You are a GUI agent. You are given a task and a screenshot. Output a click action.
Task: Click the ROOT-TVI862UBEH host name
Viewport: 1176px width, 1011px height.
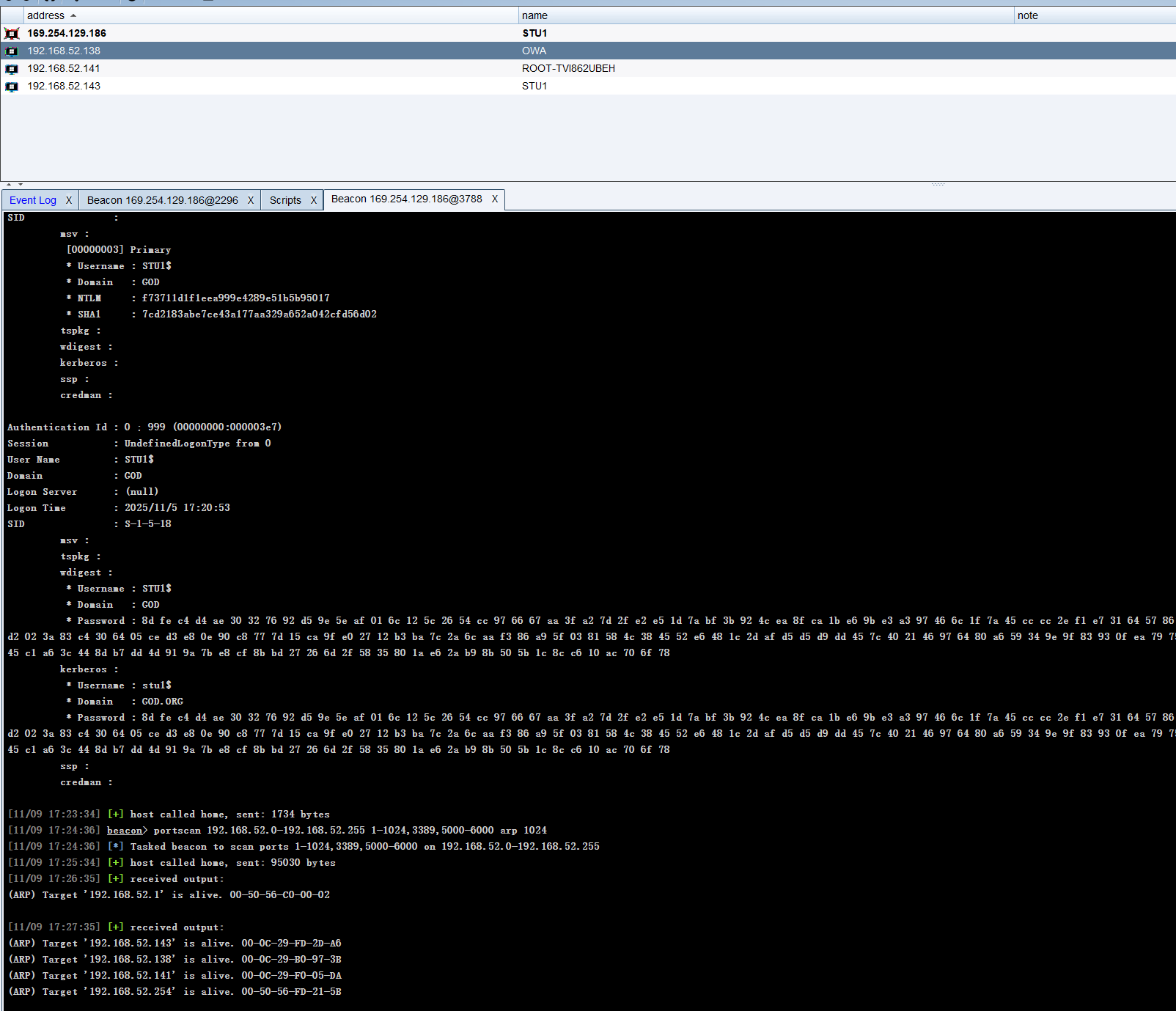coord(568,68)
